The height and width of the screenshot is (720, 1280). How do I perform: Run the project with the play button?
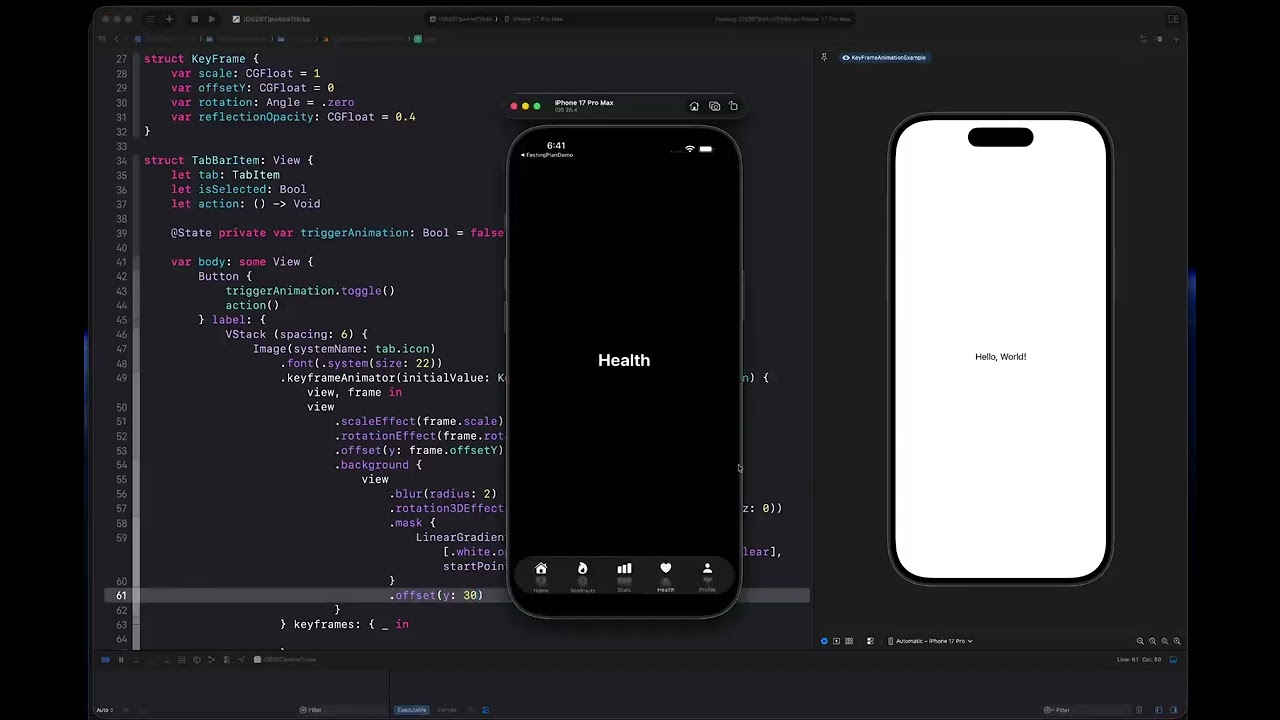211,19
